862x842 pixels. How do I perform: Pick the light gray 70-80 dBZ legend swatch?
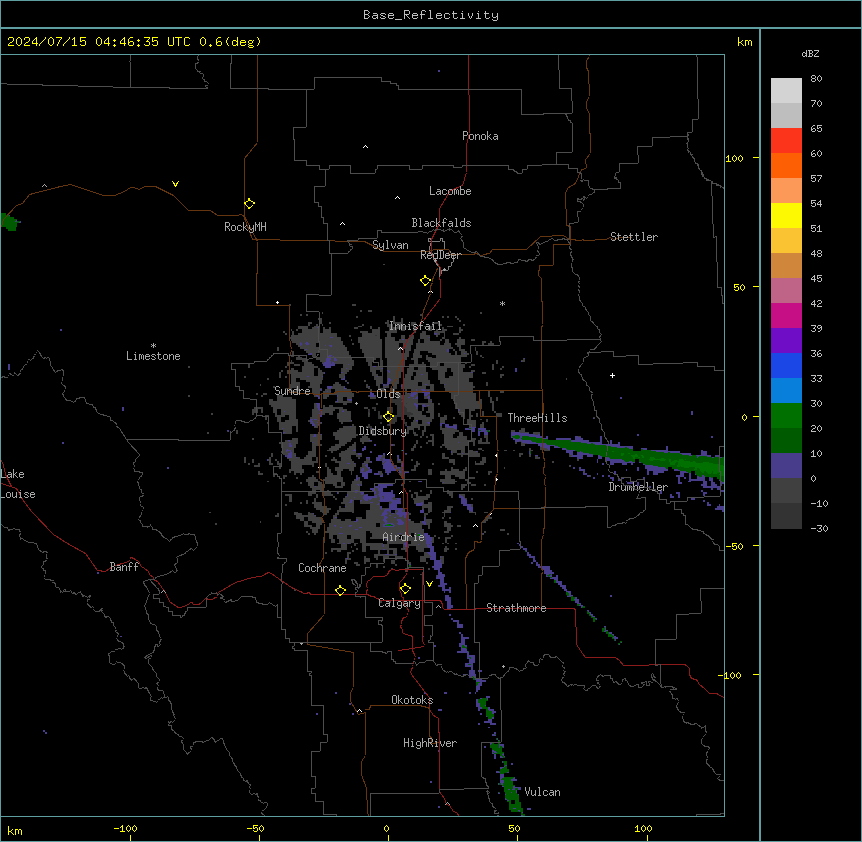[x=786, y=90]
